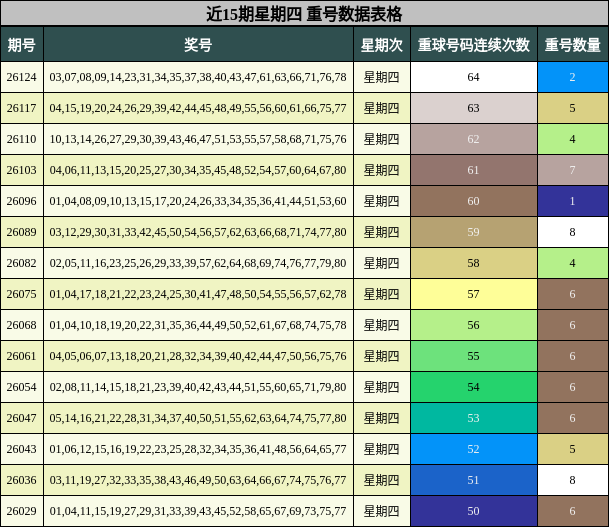Click the 重球号码连续次数 column header

pyautogui.click(x=474, y=45)
